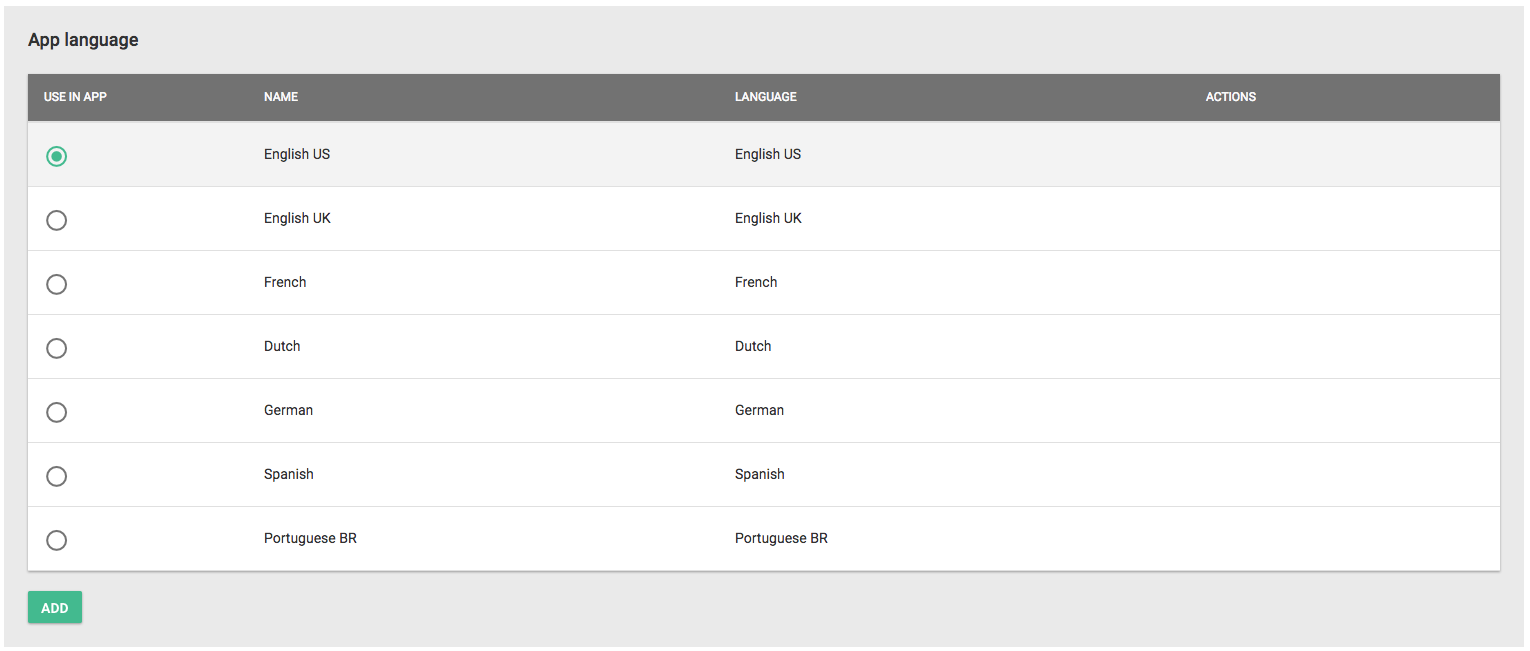Select the Spanish radio button
Image resolution: width=1530 pixels, height=651 pixels.
[x=57, y=476]
